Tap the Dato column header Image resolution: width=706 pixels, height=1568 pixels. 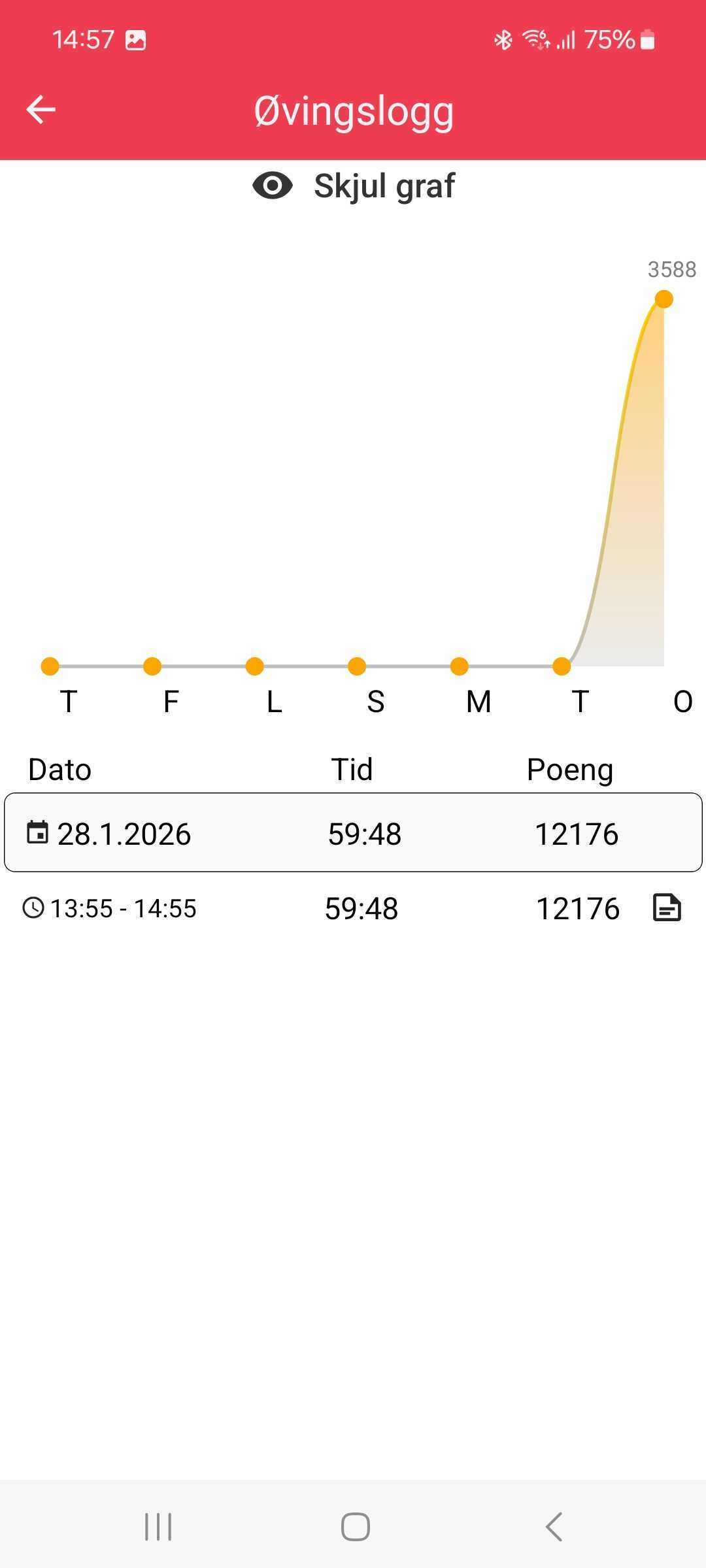click(59, 770)
